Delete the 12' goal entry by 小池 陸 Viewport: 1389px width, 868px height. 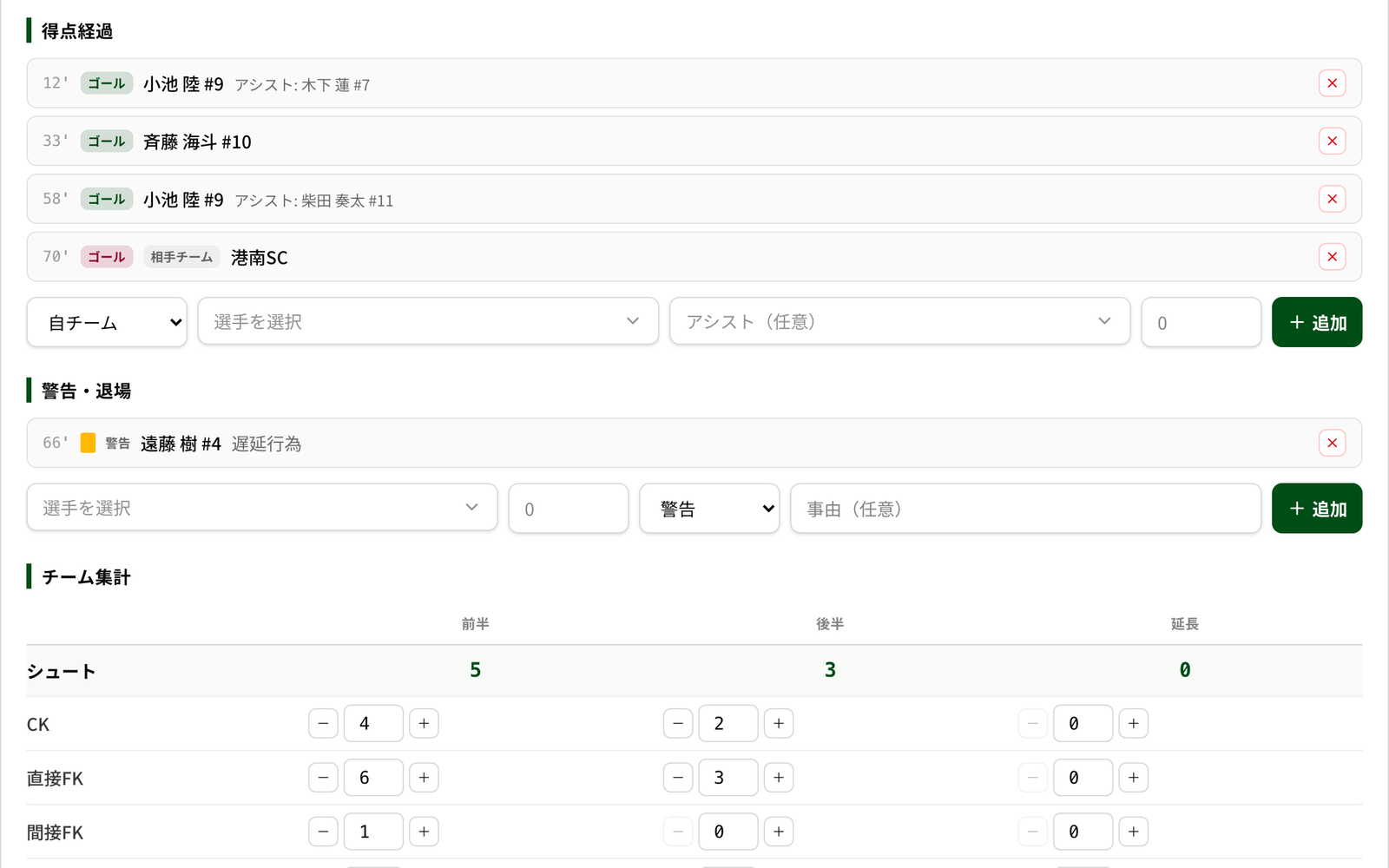pos(1332,83)
